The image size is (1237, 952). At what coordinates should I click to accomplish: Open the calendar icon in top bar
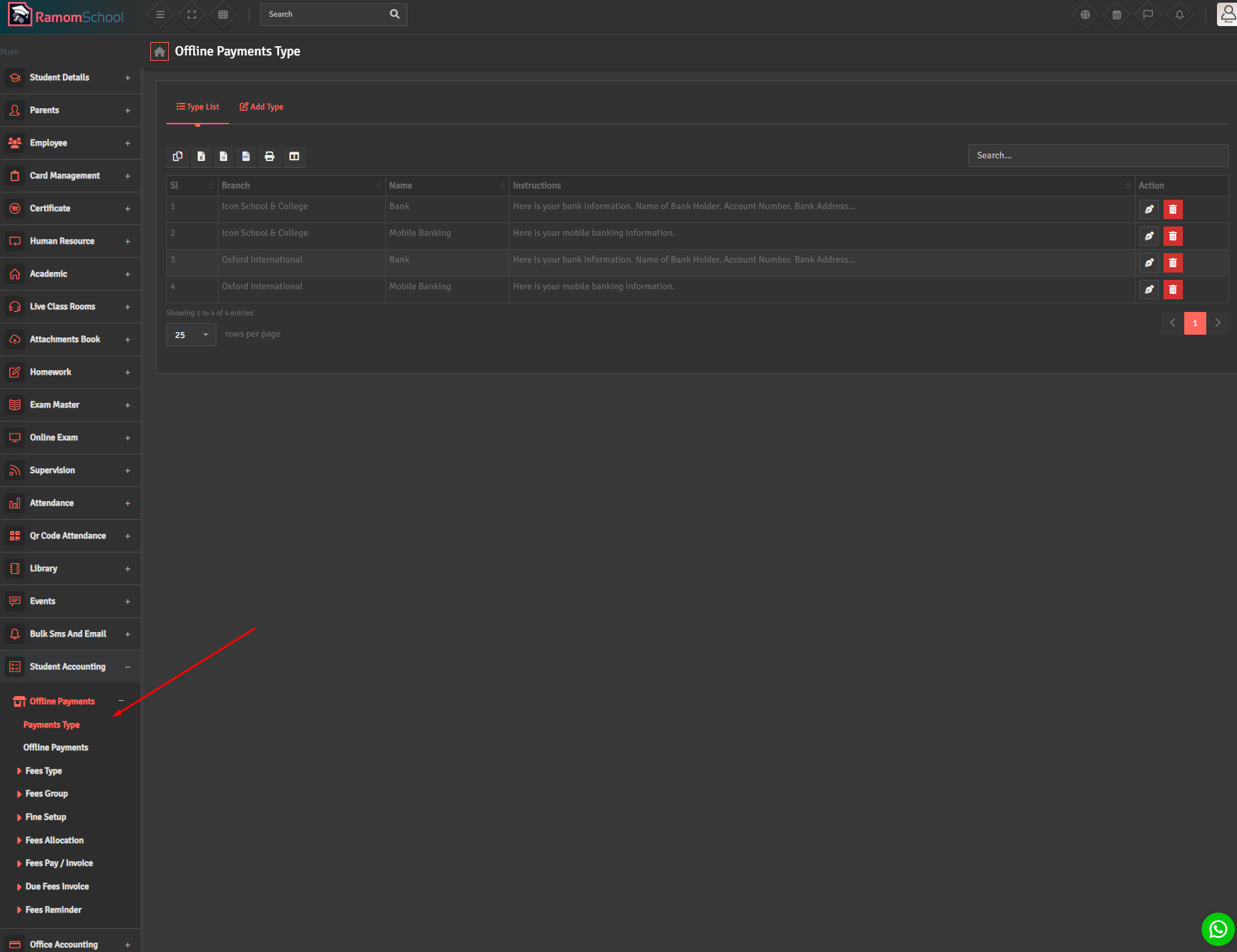(x=1117, y=14)
